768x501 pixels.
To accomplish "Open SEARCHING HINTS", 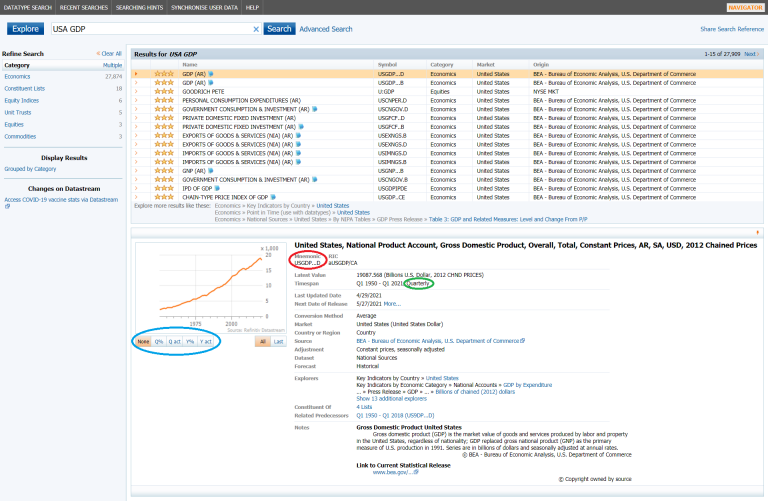I will (140, 7).
